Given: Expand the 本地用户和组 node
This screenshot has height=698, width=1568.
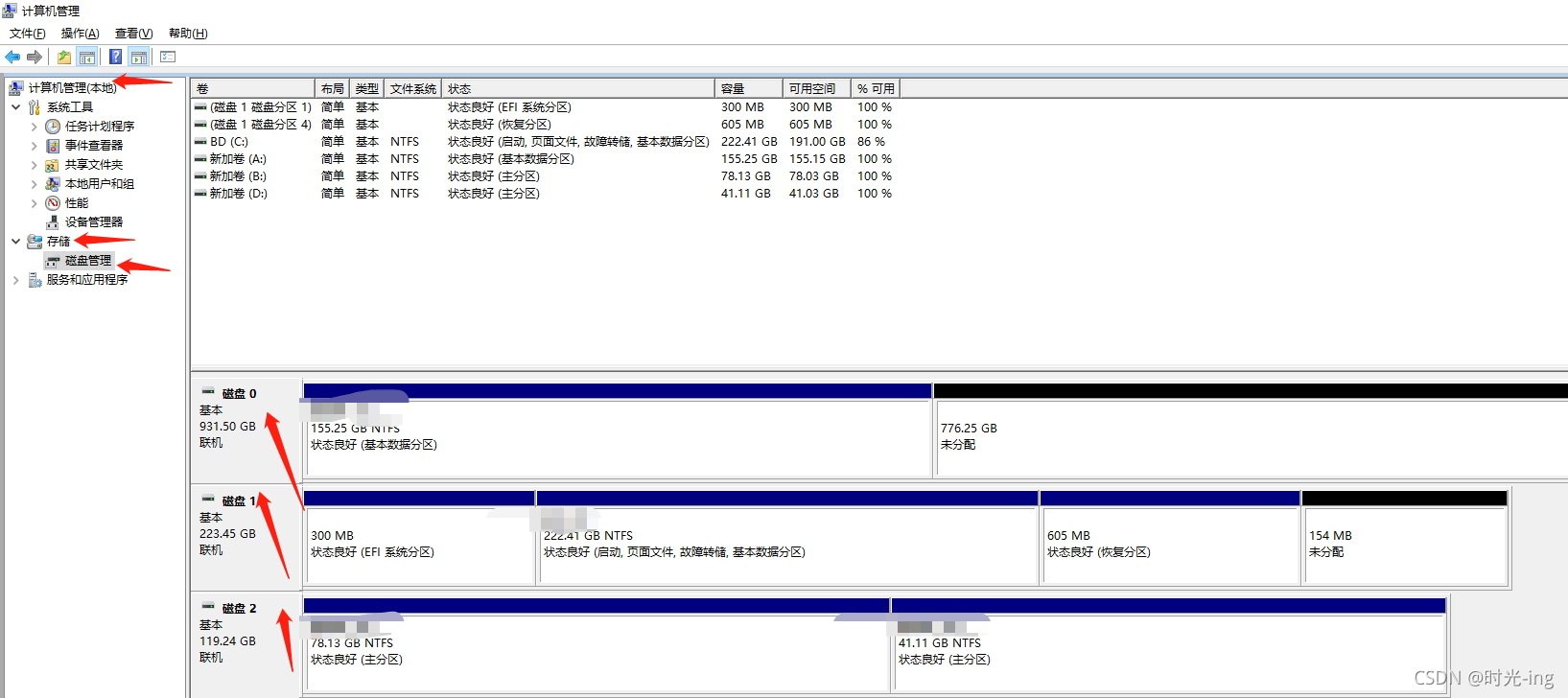Looking at the screenshot, I should coord(34,184).
